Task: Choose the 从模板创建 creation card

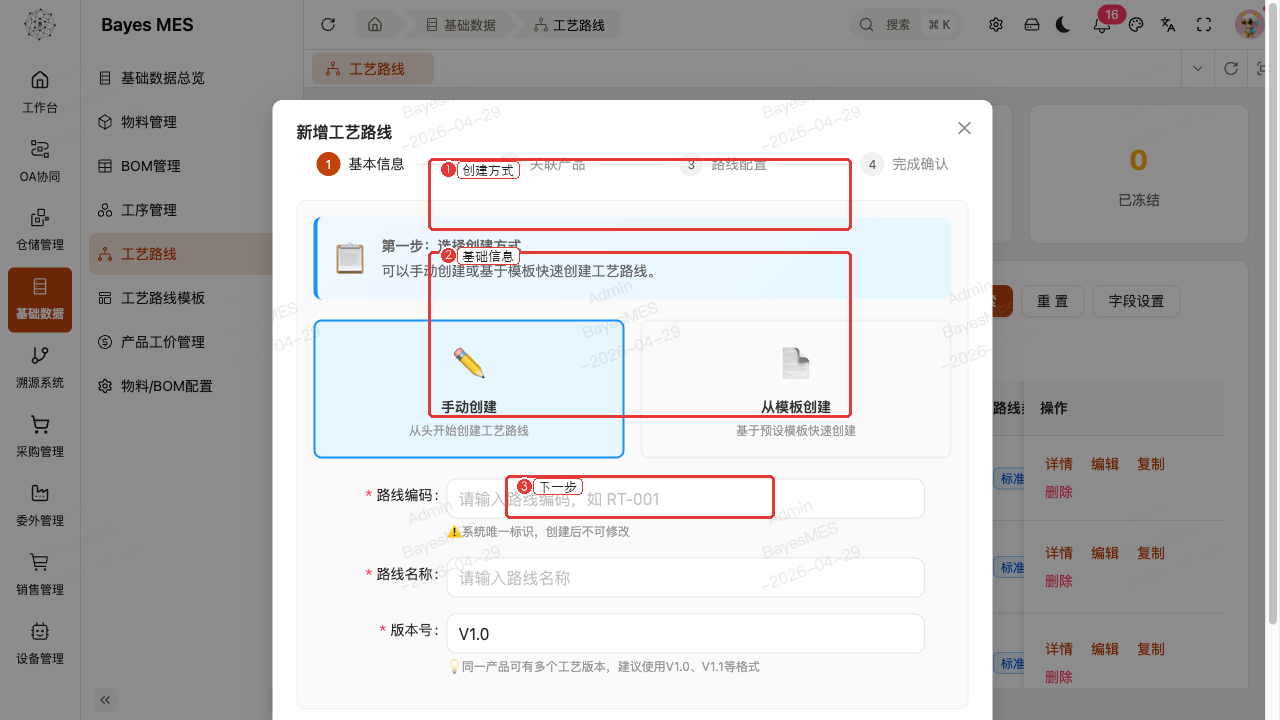Action: tap(796, 389)
